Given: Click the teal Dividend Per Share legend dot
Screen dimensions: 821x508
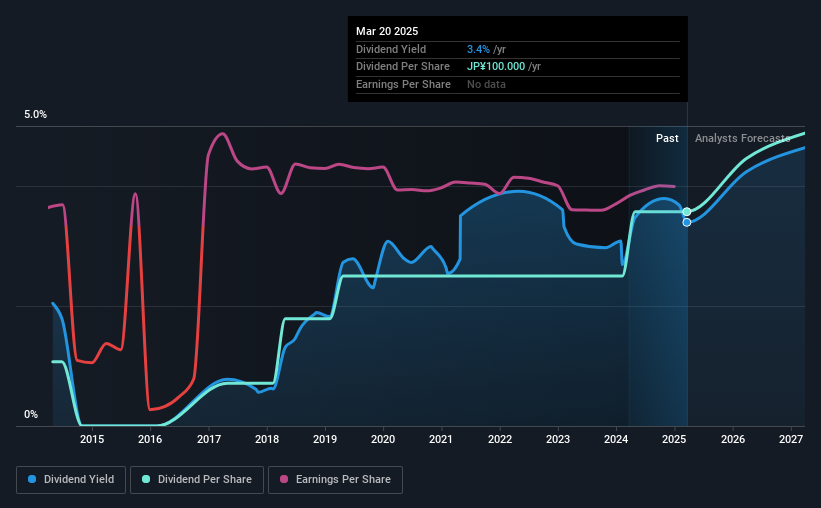Looking at the screenshot, I should (146, 479).
